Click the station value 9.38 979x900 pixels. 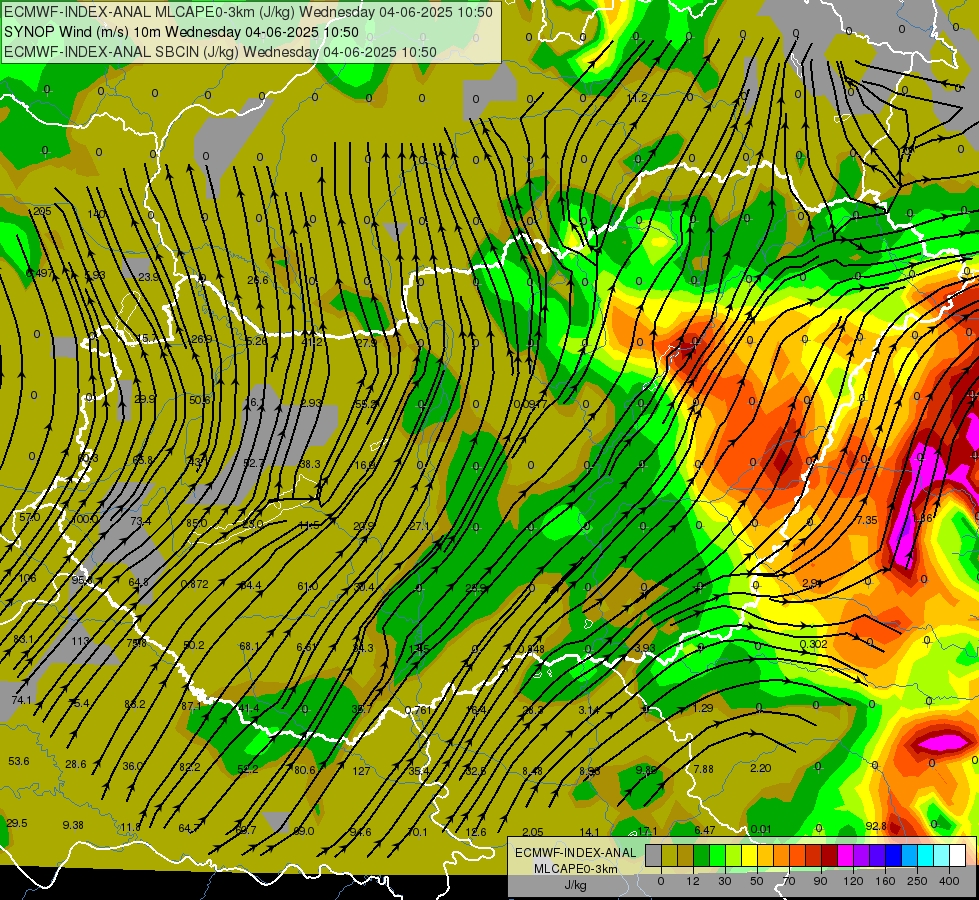(x=73, y=825)
